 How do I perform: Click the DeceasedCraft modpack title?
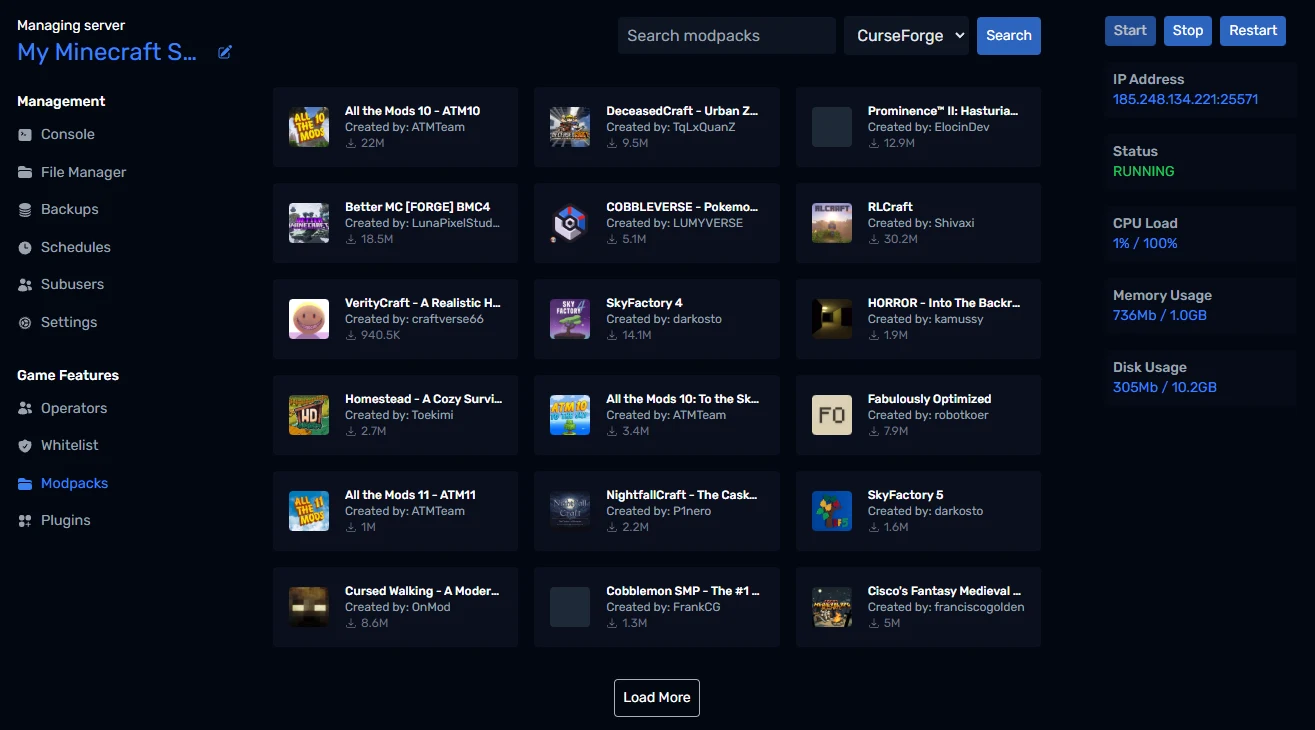pos(682,111)
